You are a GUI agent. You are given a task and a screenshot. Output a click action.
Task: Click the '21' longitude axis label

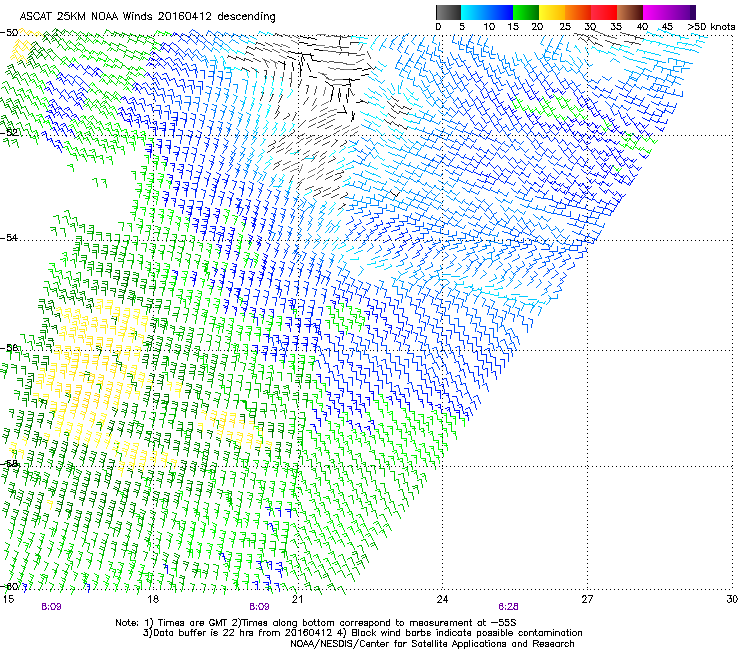[x=297, y=599]
